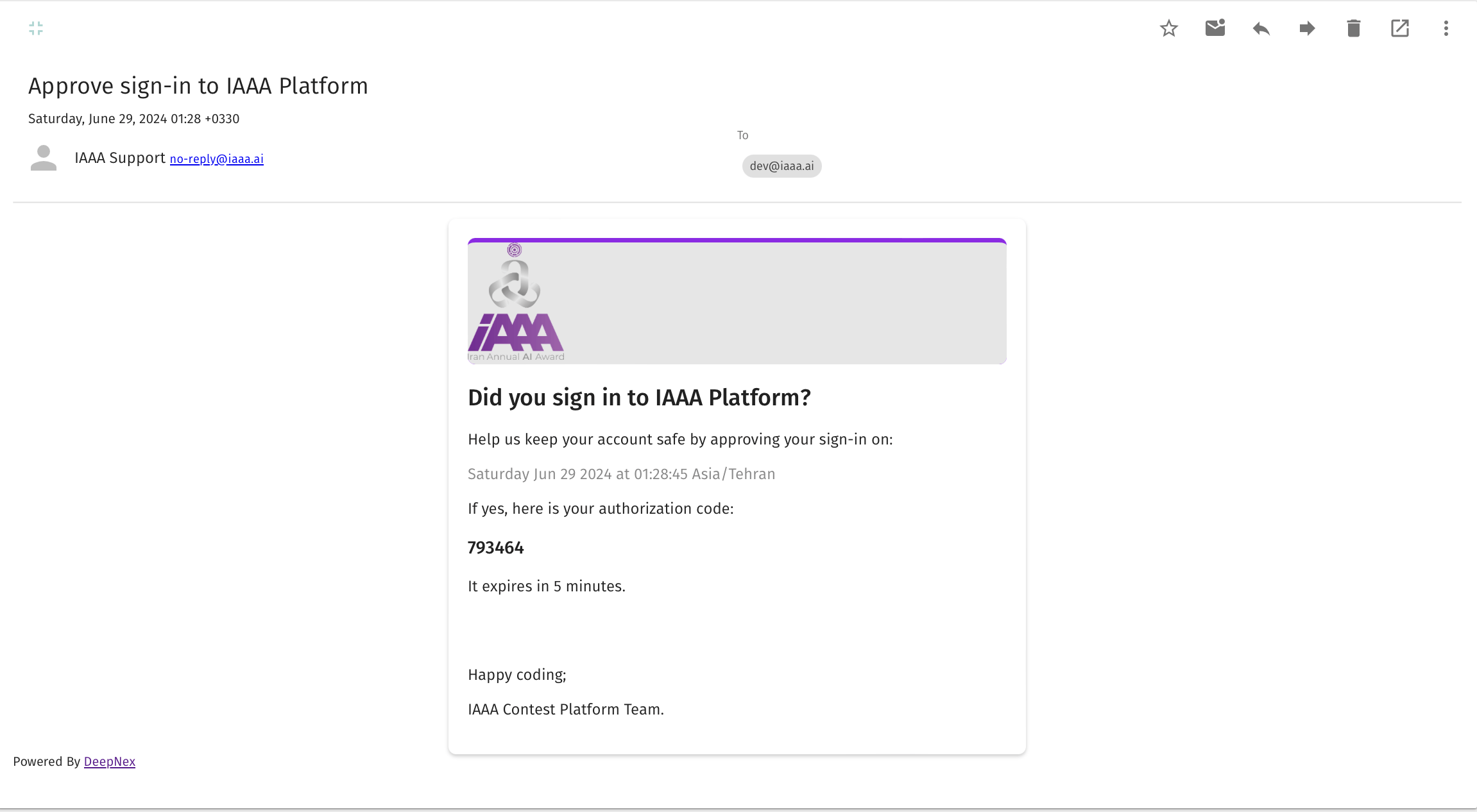The height and width of the screenshot is (812, 1477).
Task: Star this email message
Action: click(1168, 28)
